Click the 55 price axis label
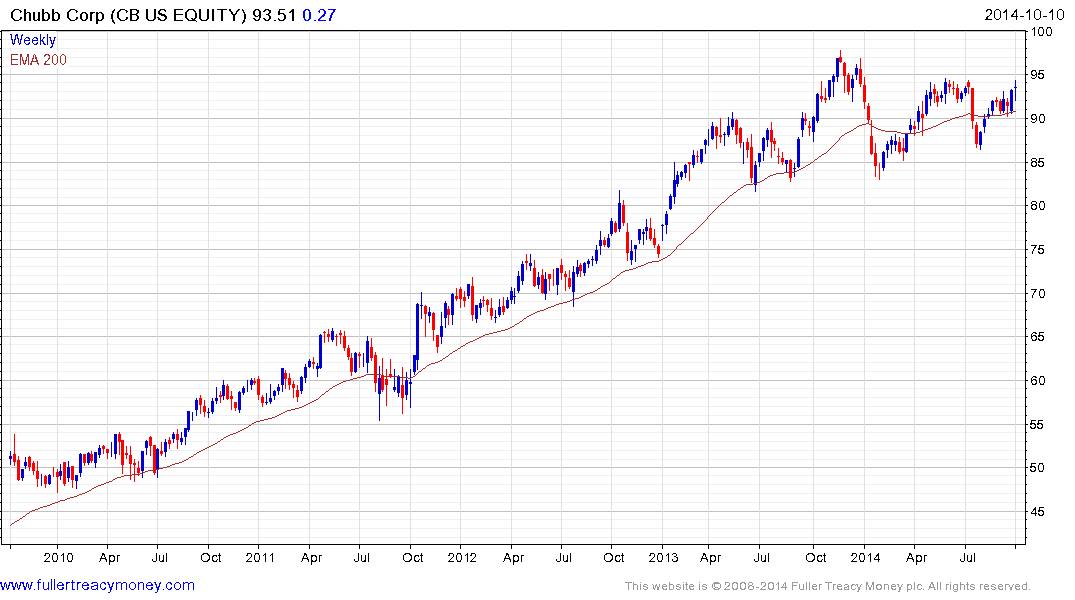Viewport: 1075px width, 600px height. tap(1039, 424)
